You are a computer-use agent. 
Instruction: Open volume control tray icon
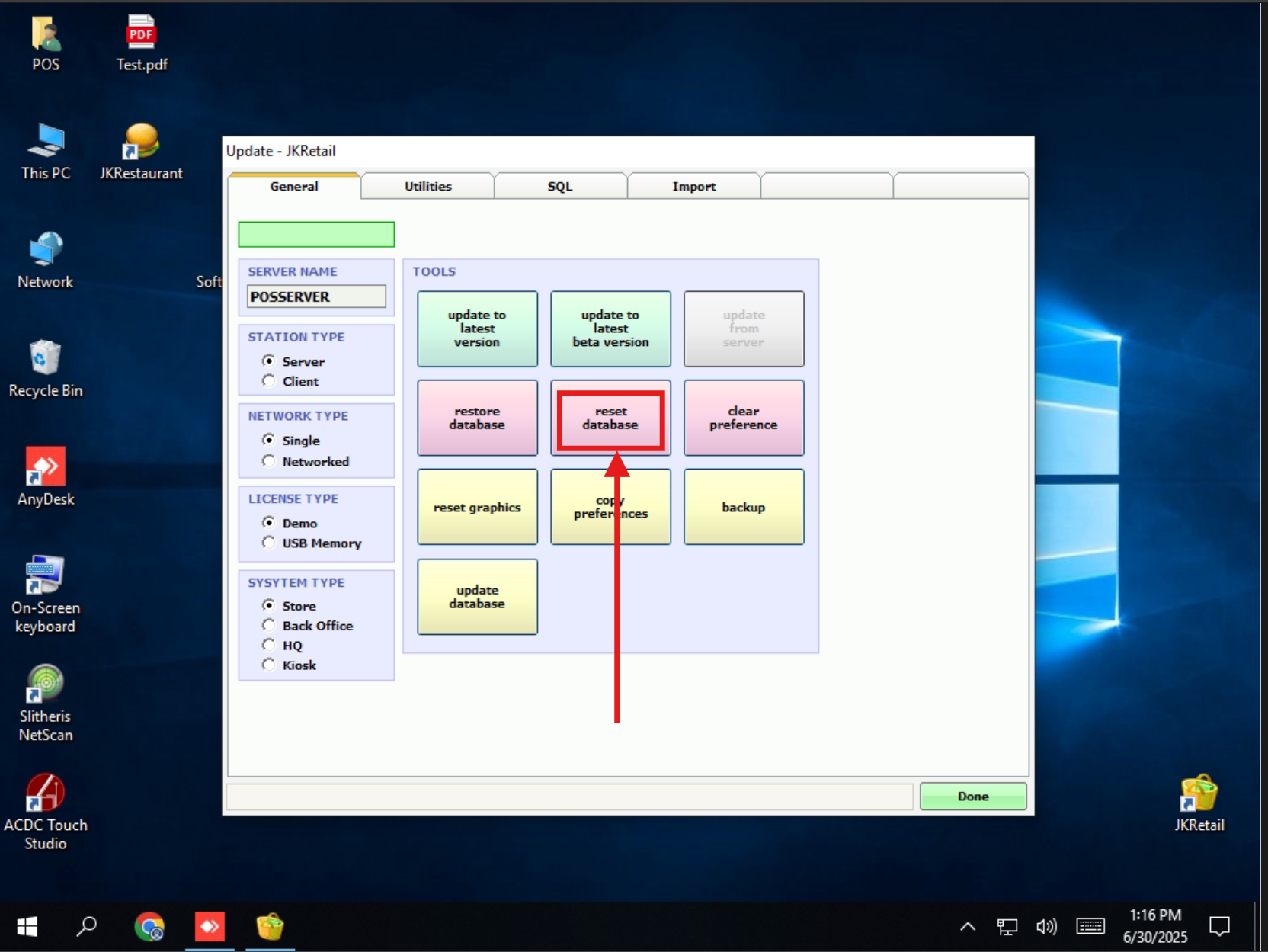pos(1047,927)
